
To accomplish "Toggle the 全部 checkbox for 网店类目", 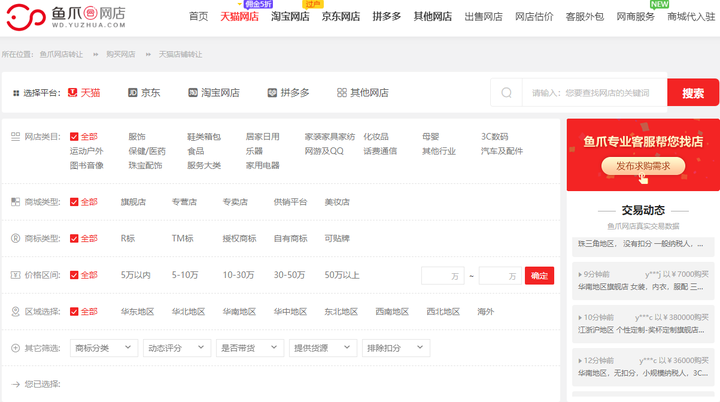I will [x=74, y=136].
